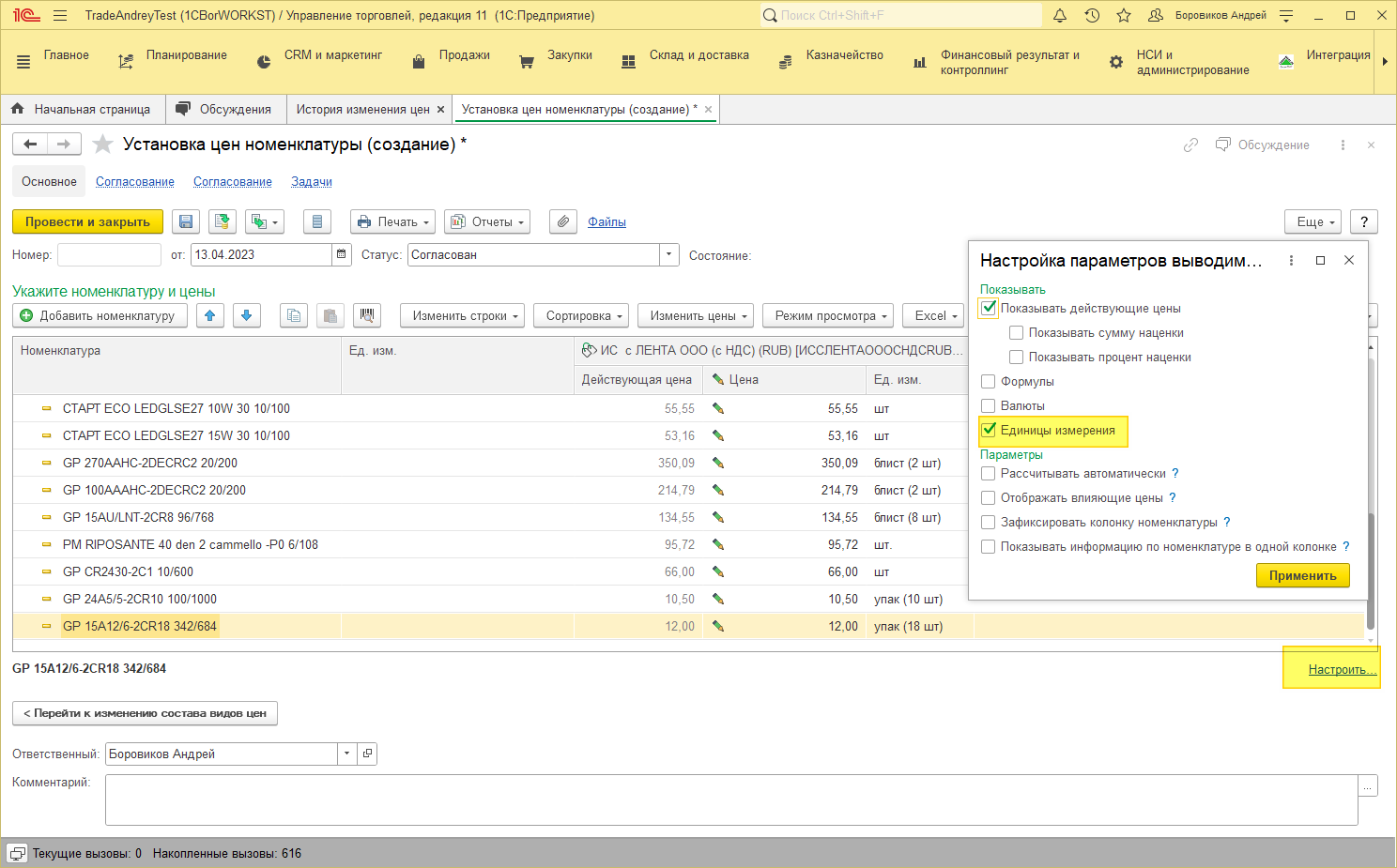Click the copy rows icon
The image size is (1397, 868).
(294, 315)
